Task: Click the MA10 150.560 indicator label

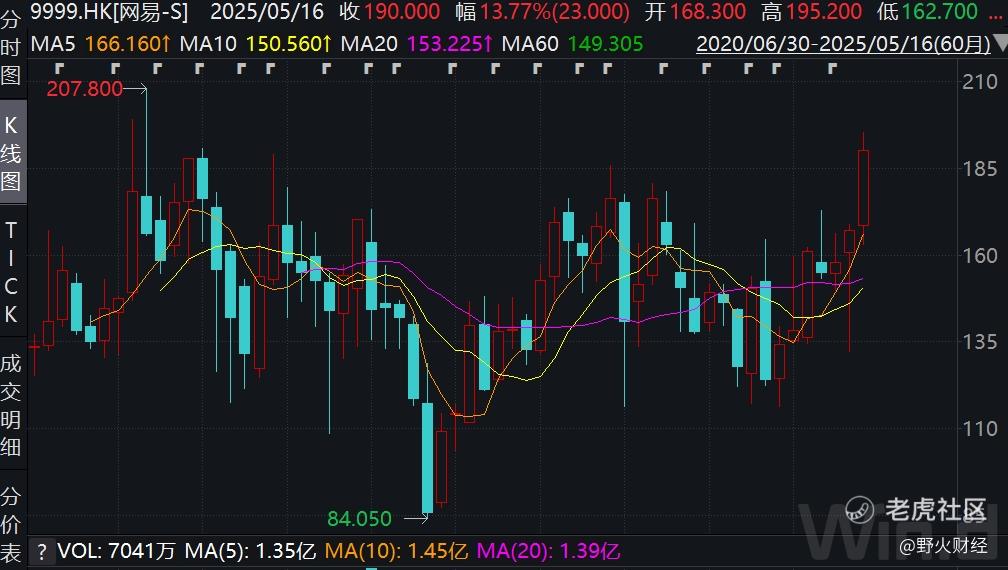Action: (x=256, y=44)
